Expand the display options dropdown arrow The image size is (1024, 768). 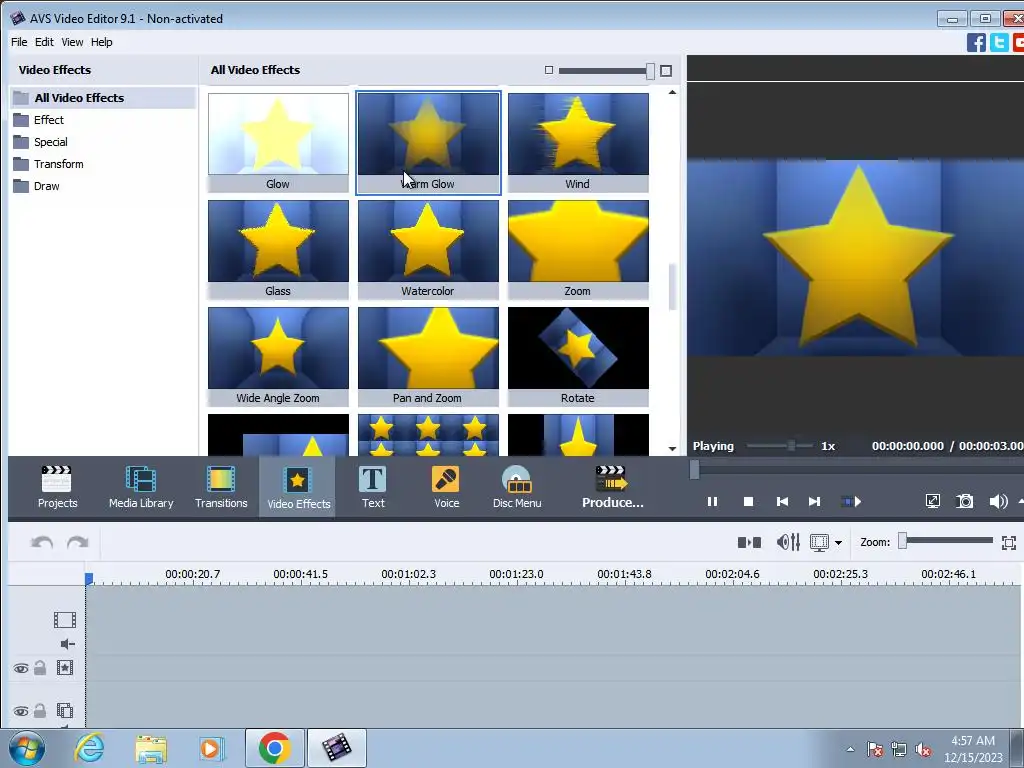point(839,543)
